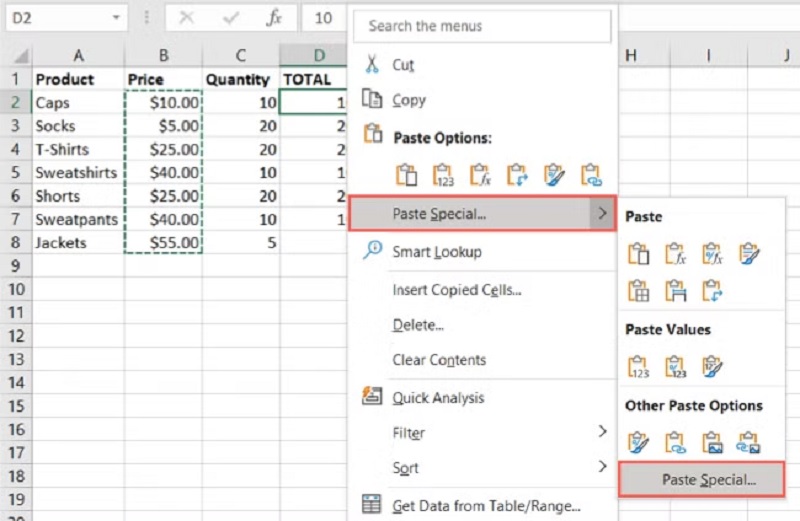Click the Copy icon in context menu
Screen dimensions: 800x521
tap(372, 100)
